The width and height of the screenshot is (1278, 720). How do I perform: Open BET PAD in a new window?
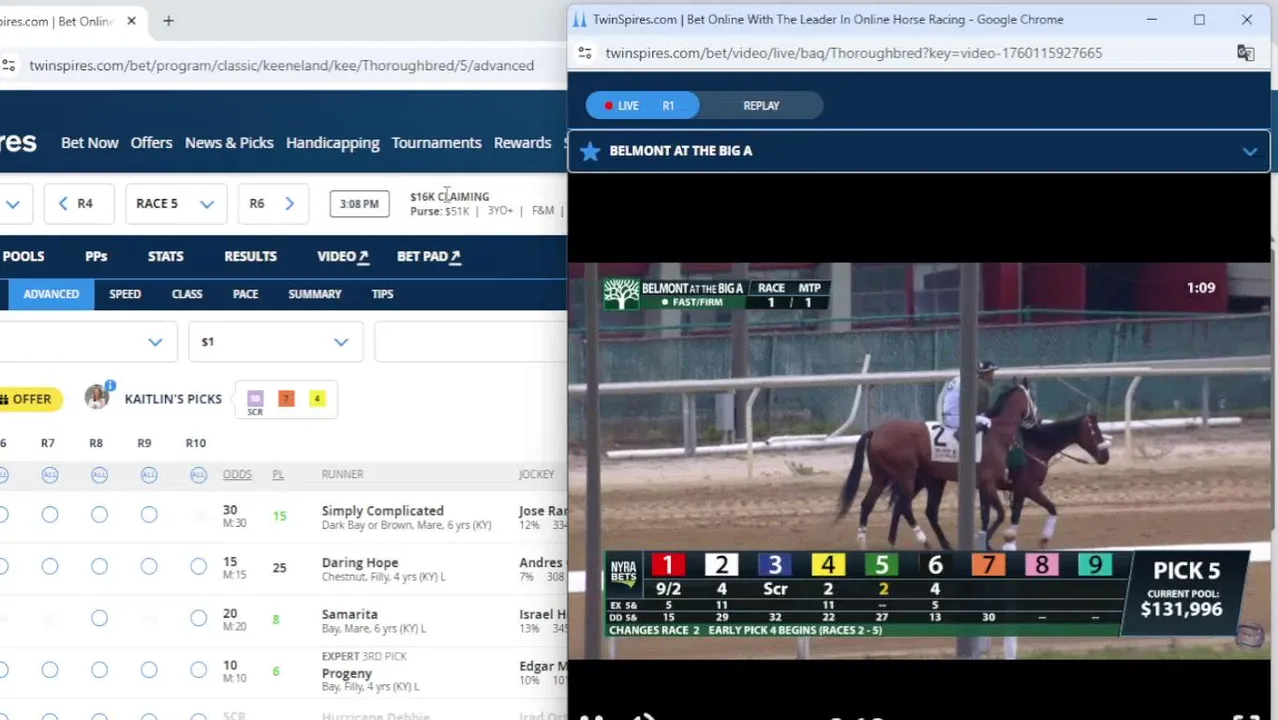point(429,256)
